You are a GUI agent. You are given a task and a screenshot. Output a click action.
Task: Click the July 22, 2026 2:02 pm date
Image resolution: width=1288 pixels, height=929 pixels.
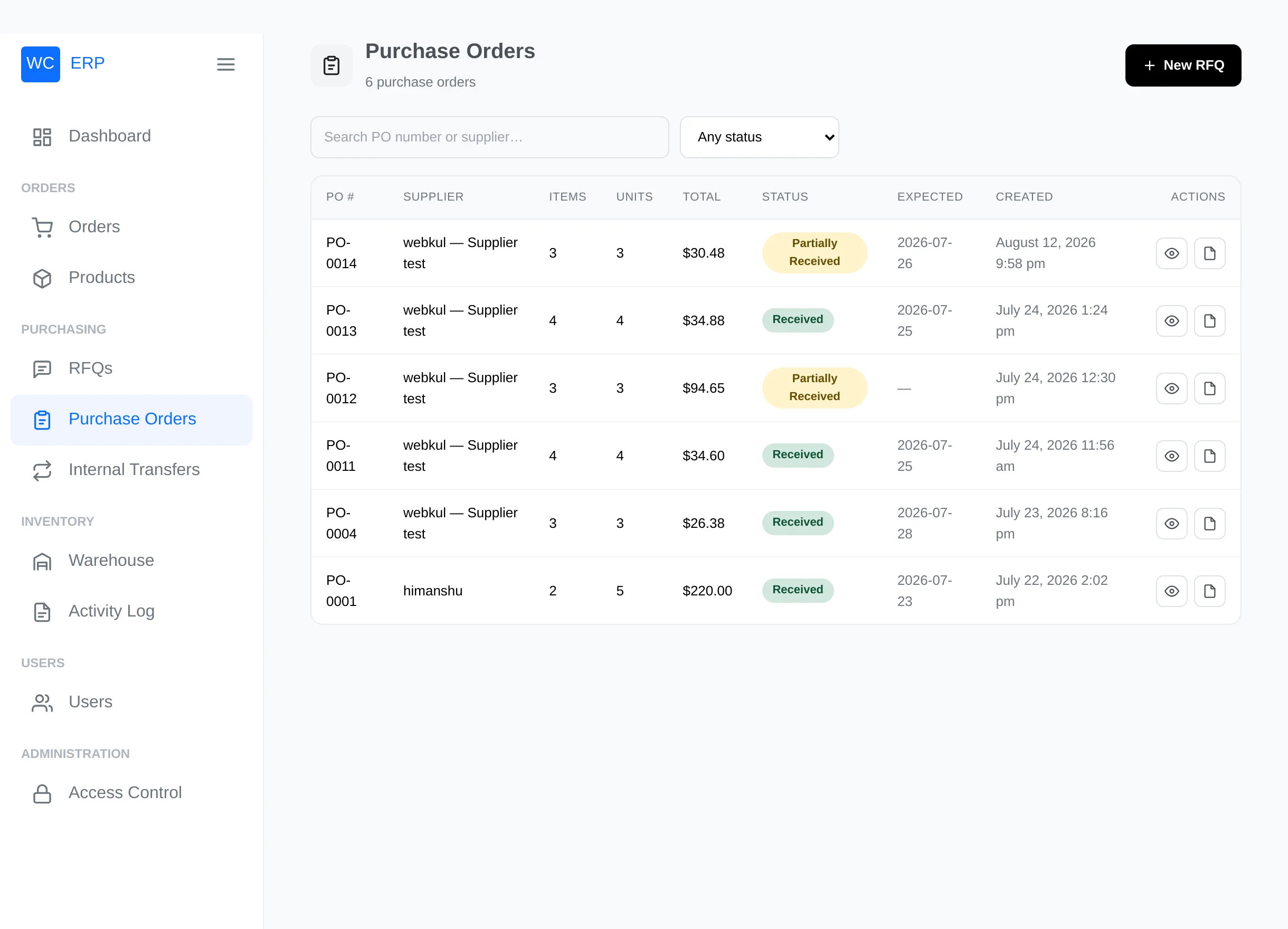pyautogui.click(x=1051, y=591)
